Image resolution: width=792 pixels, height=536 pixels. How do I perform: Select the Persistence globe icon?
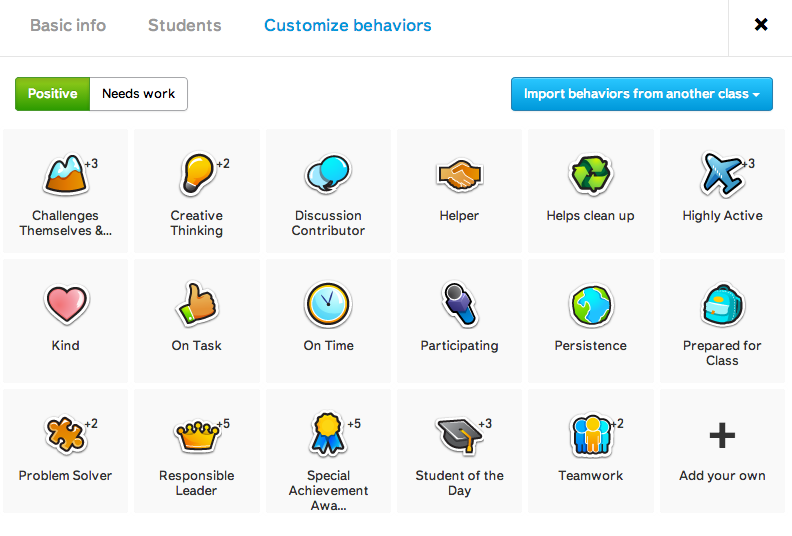[590, 304]
